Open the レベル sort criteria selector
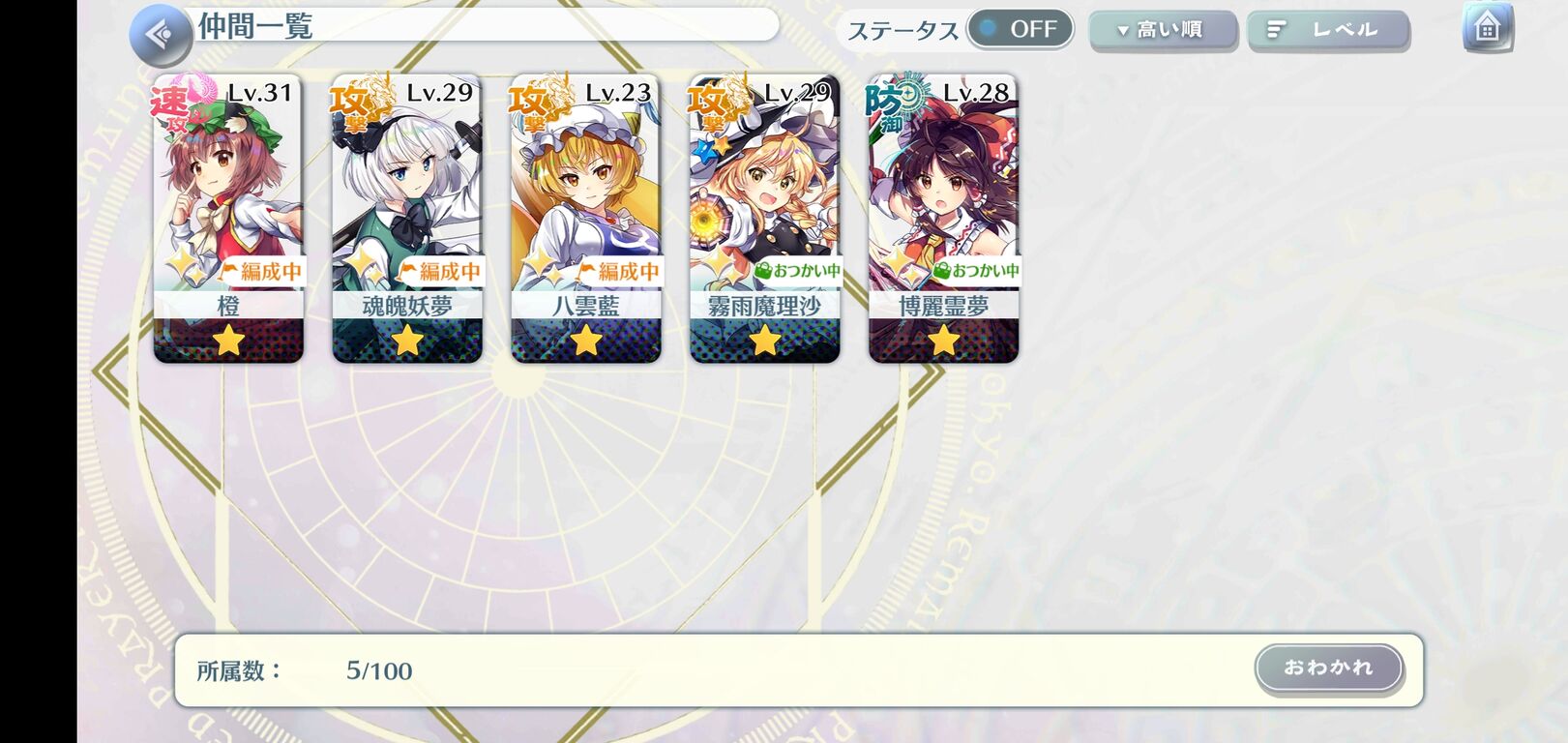Screen dimensions: 1568x743 1328,30
